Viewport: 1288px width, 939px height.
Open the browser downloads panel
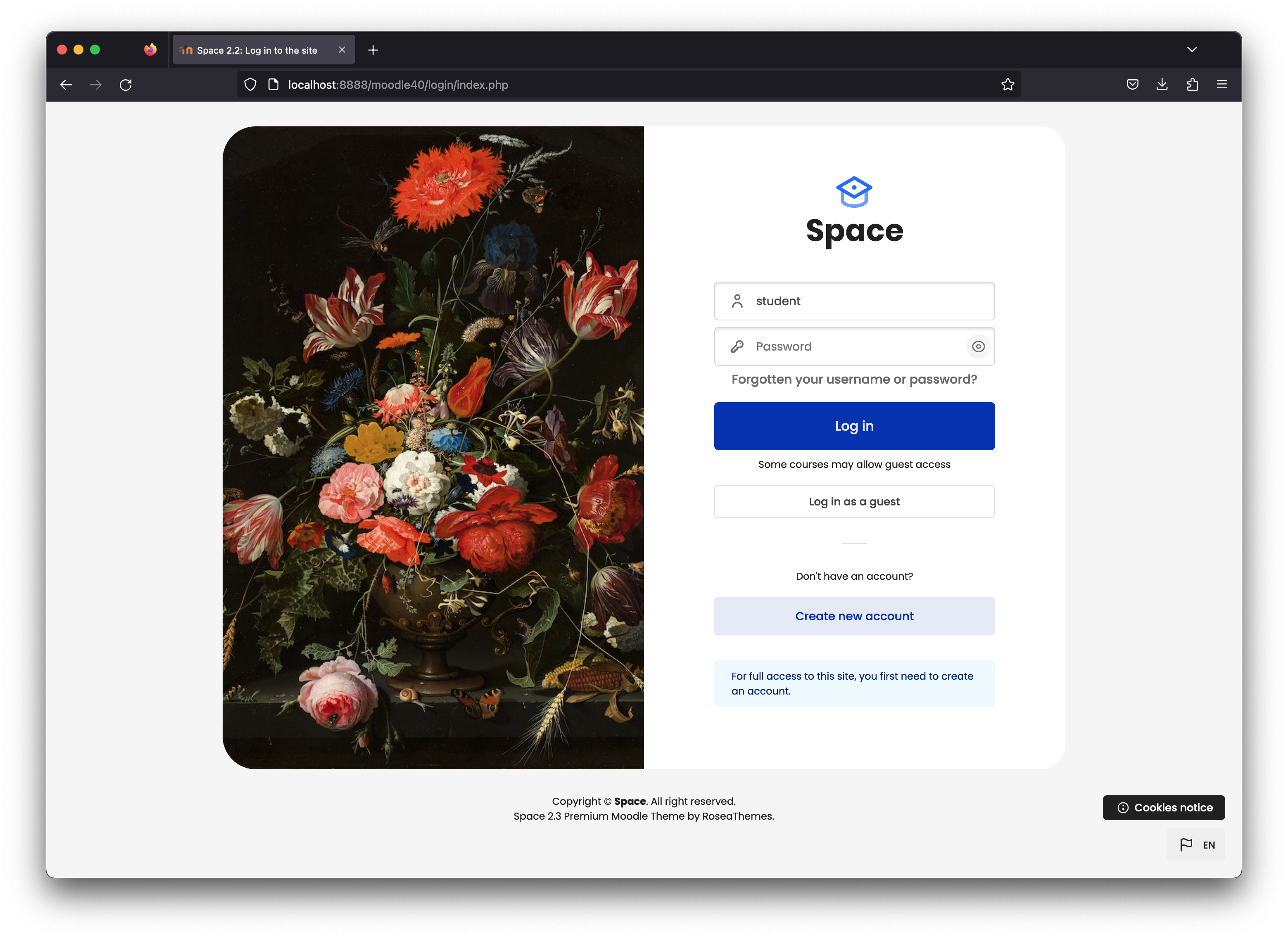[1162, 85]
